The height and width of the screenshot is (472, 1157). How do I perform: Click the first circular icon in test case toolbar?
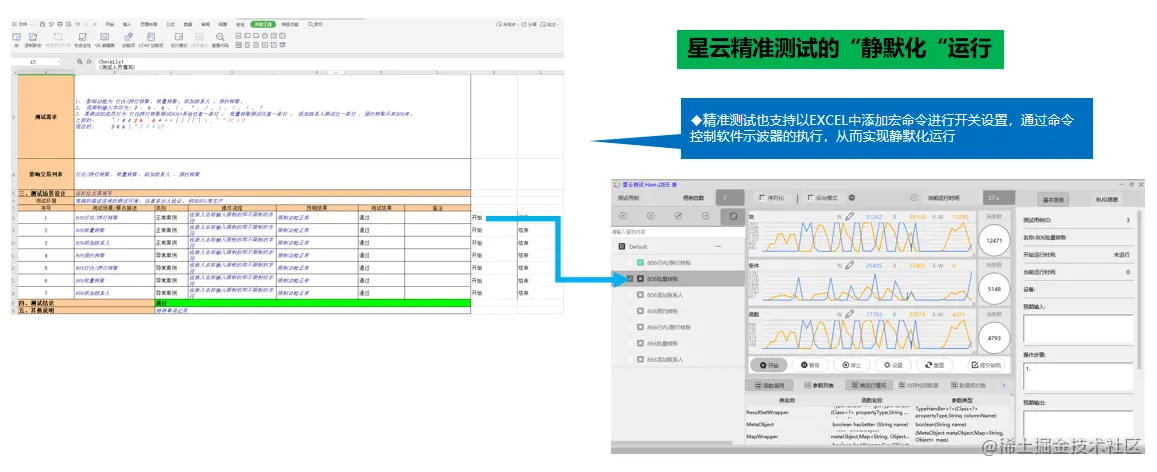(624, 216)
